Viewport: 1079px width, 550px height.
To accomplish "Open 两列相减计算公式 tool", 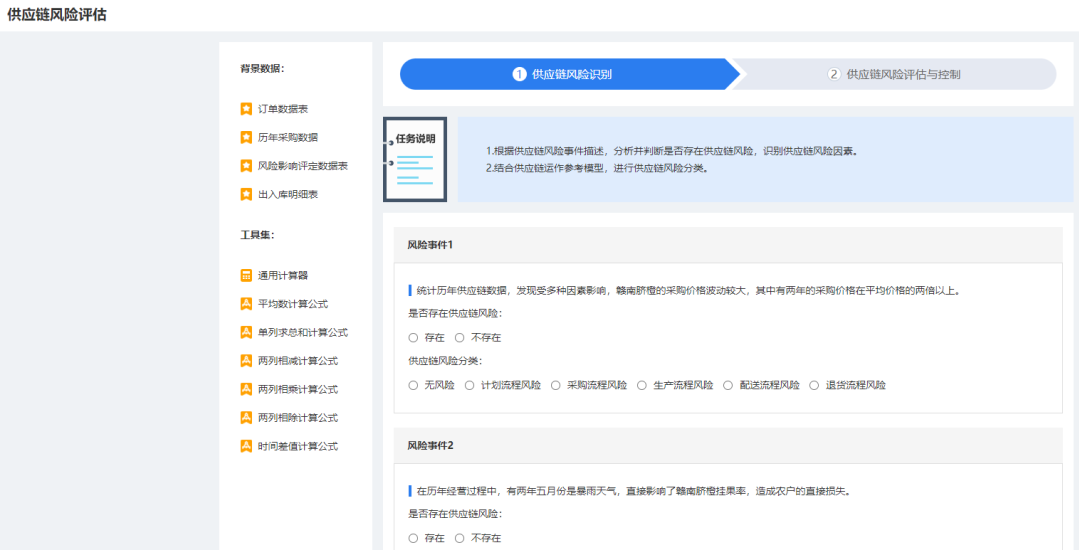I will click(x=298, y=361).
